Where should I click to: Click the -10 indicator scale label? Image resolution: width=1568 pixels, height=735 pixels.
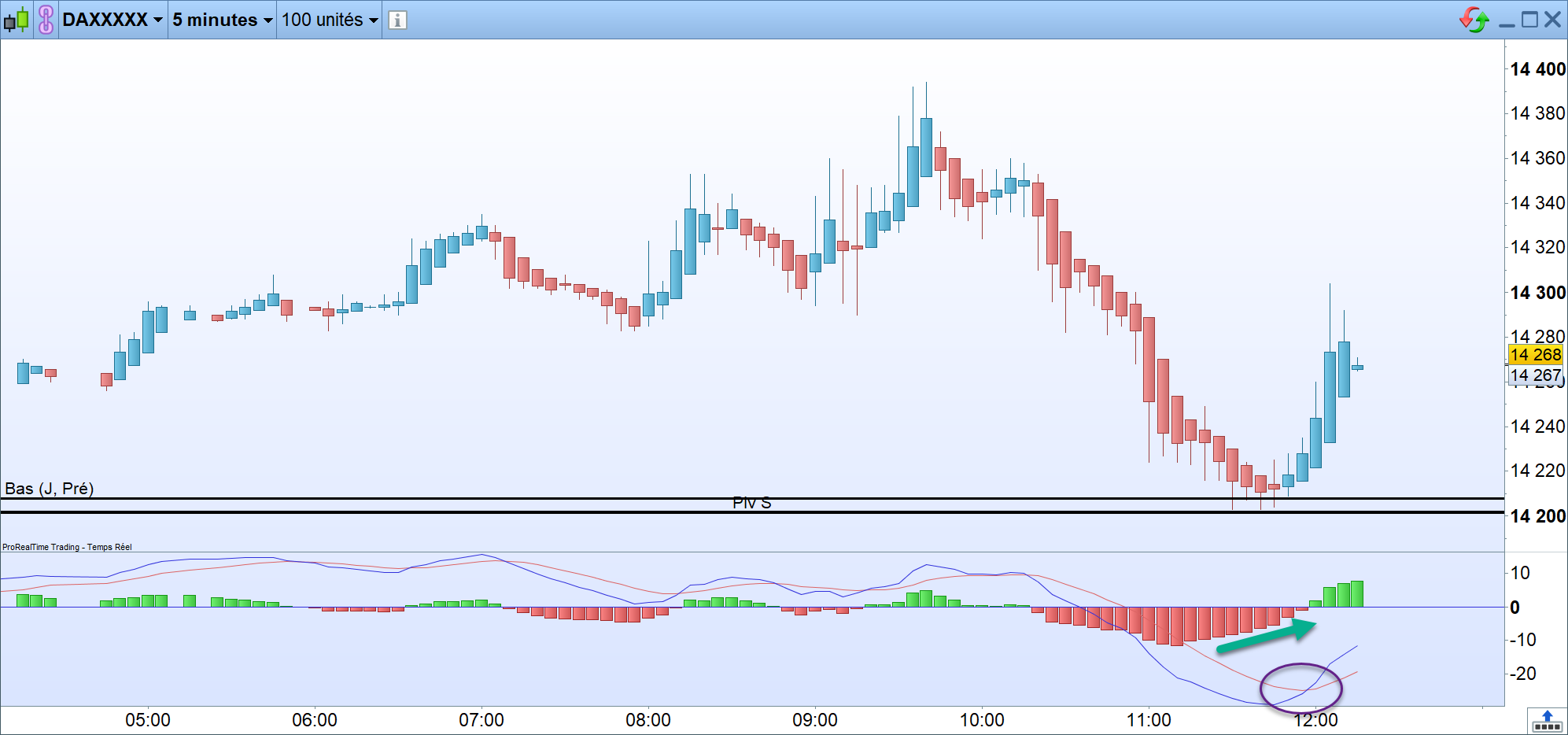(x=1522, y=640)
